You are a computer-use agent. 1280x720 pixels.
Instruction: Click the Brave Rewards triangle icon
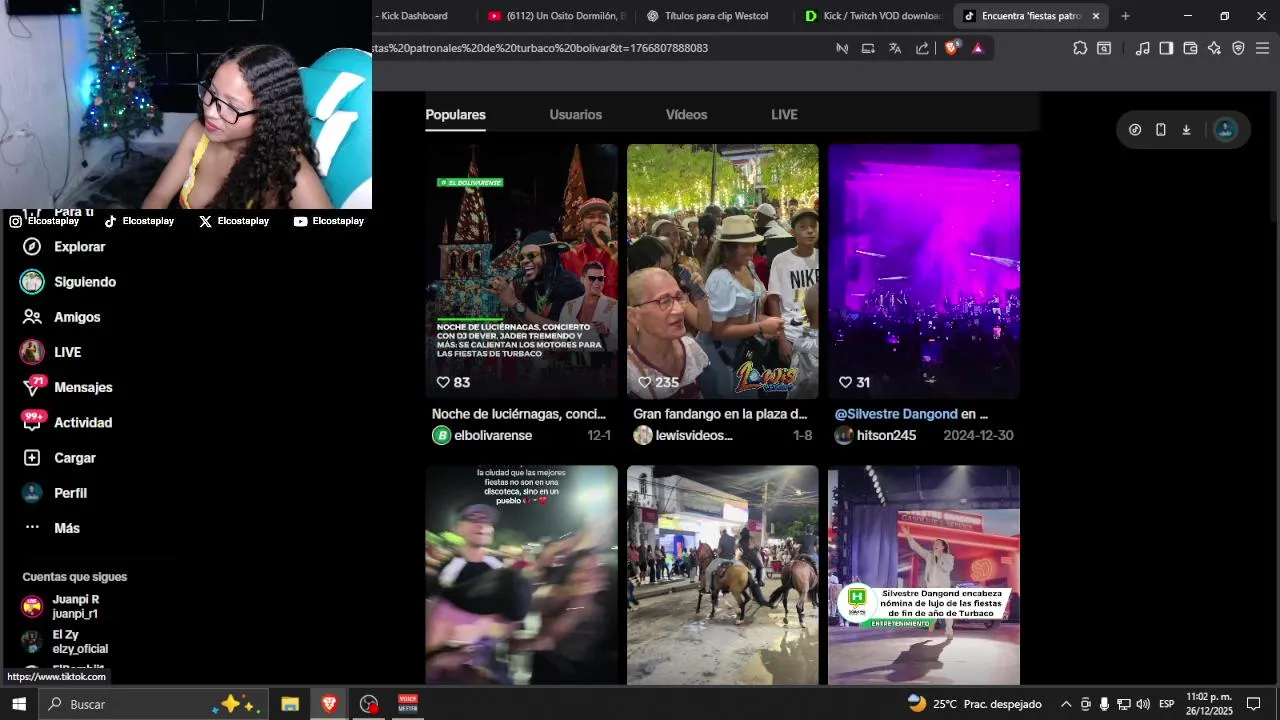coord(978,48)
